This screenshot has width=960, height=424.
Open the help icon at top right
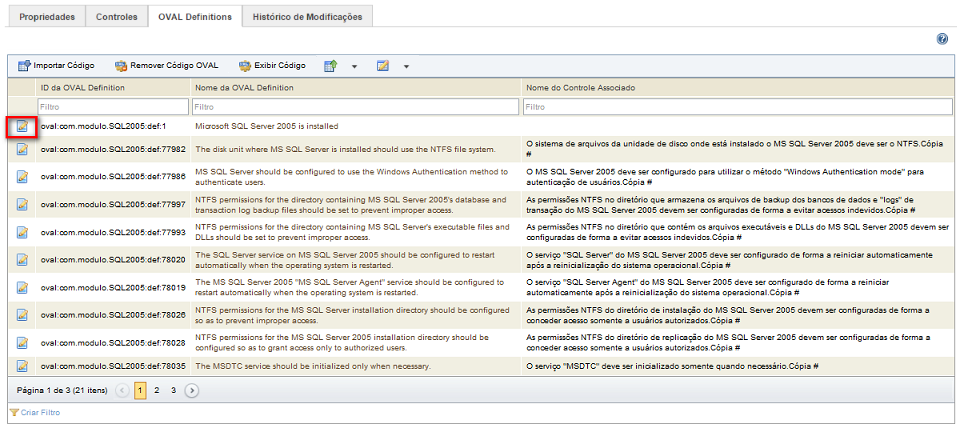tap(942, 39)
